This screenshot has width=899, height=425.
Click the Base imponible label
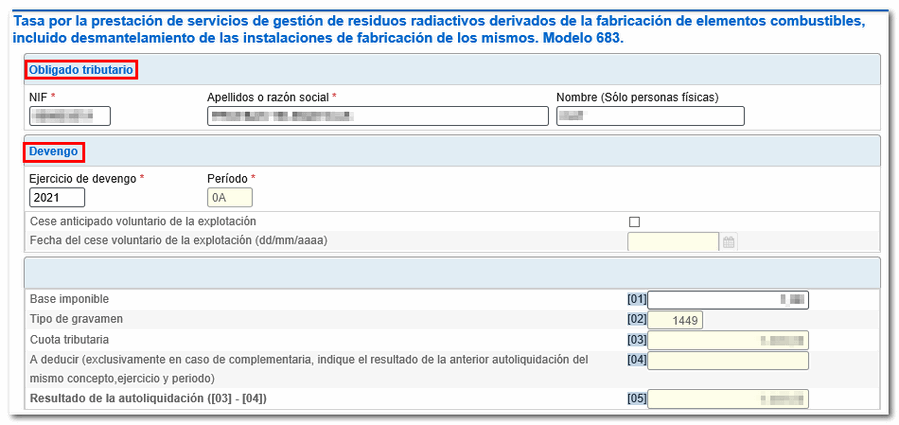pos(69,299)
